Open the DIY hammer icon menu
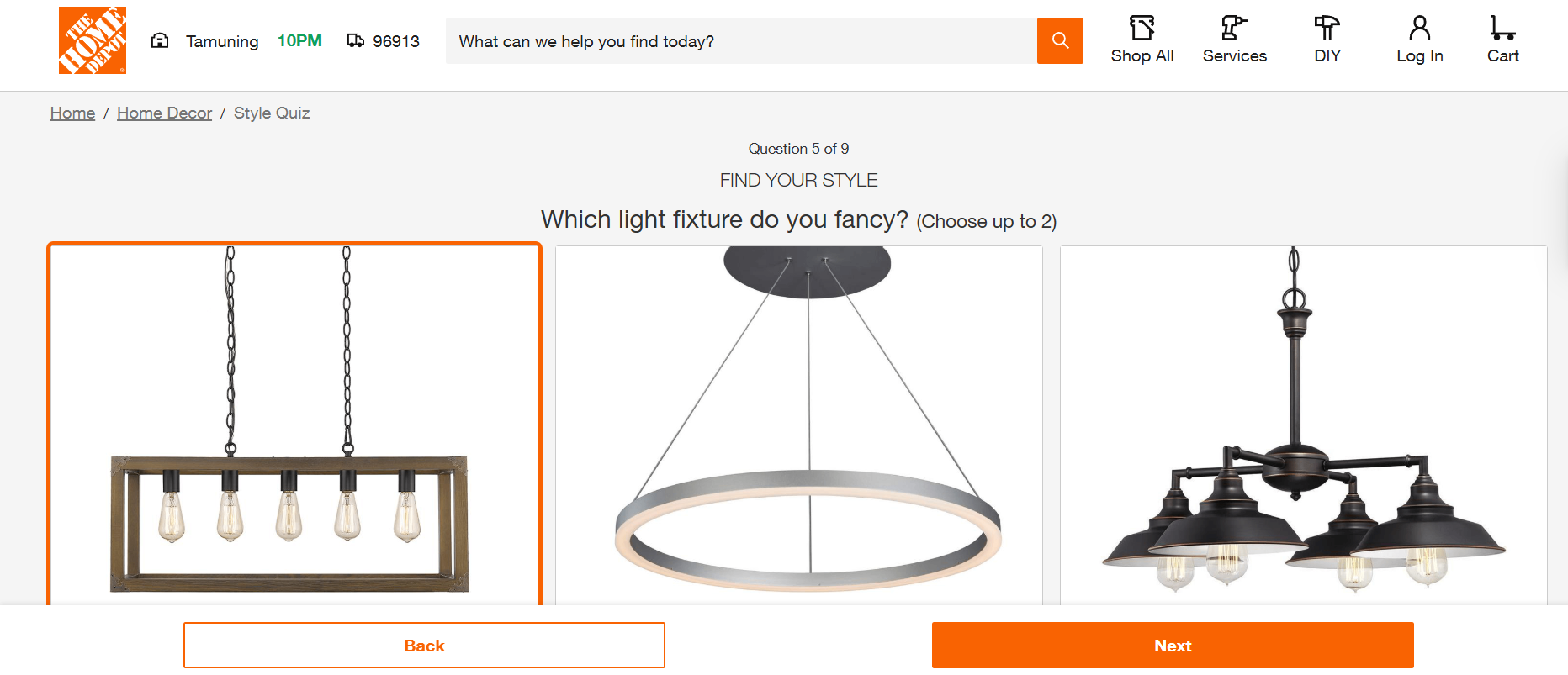The image size is (1568, 675). pyautogui.click(x=1327, y=29)
